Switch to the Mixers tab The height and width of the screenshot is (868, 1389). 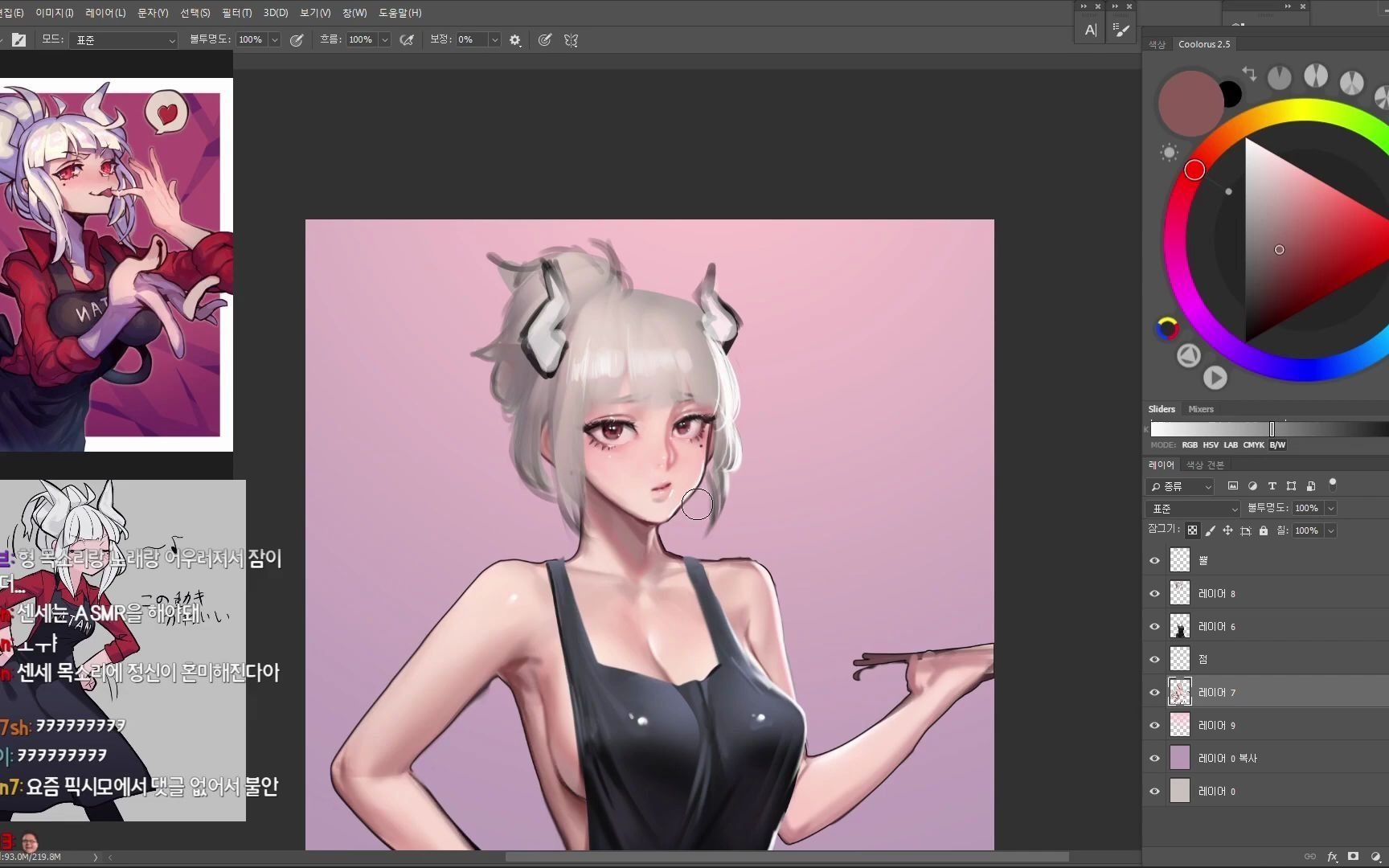click(1201, 409)
